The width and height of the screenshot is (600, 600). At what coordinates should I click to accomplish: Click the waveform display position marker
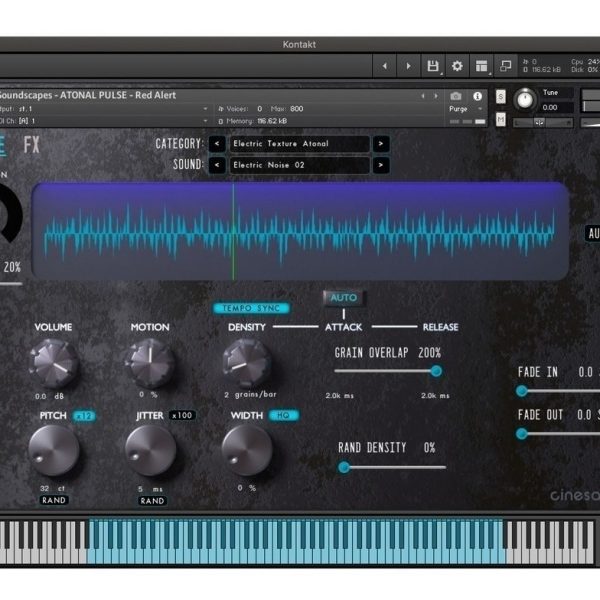pos(233,232)
